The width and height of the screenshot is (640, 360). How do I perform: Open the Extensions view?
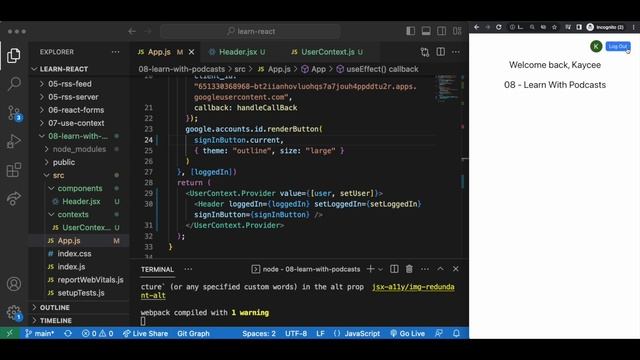coord(13,170)
